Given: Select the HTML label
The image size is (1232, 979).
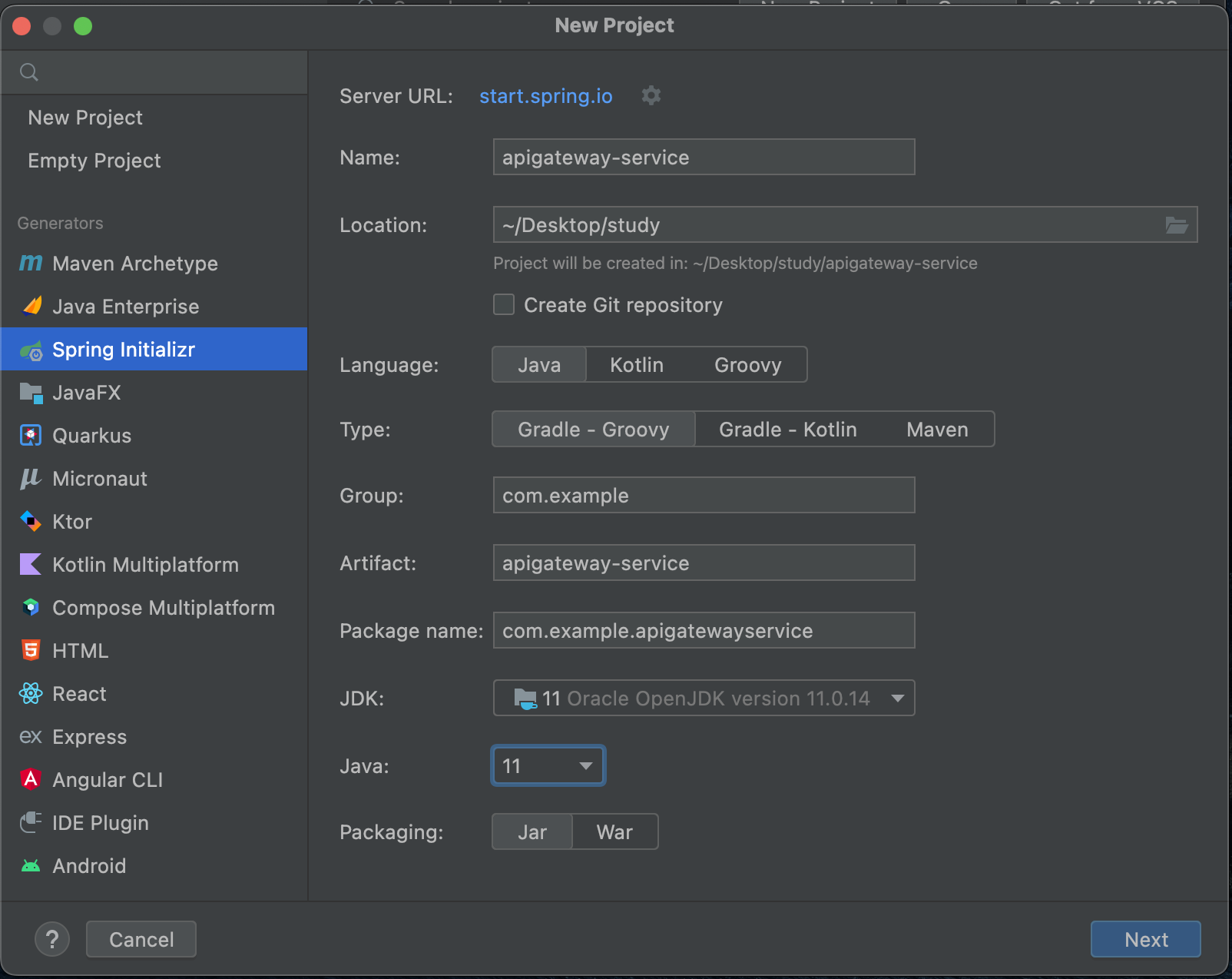Looking at the screenshot, I should [x=81, y=651].
